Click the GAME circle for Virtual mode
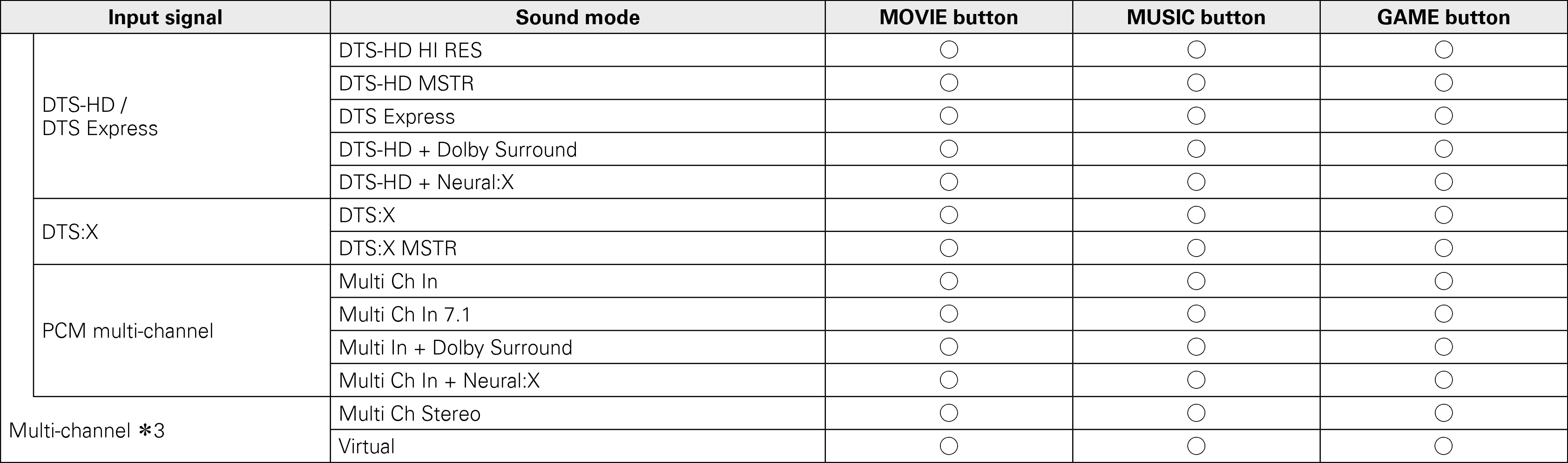The width and height of the screenshot is (1568, 463). tap(1443, 447)
